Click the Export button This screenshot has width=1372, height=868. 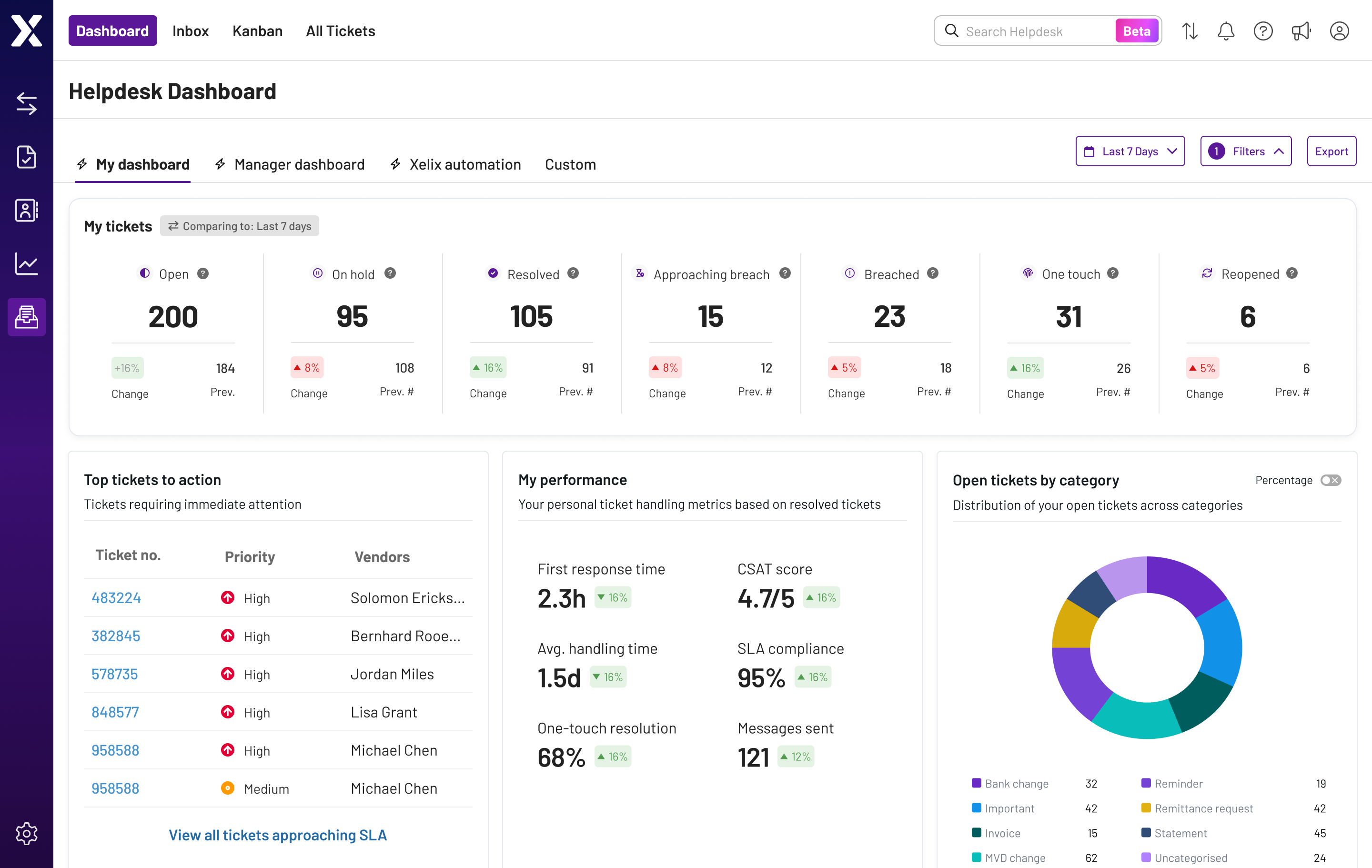(1331, 151)
